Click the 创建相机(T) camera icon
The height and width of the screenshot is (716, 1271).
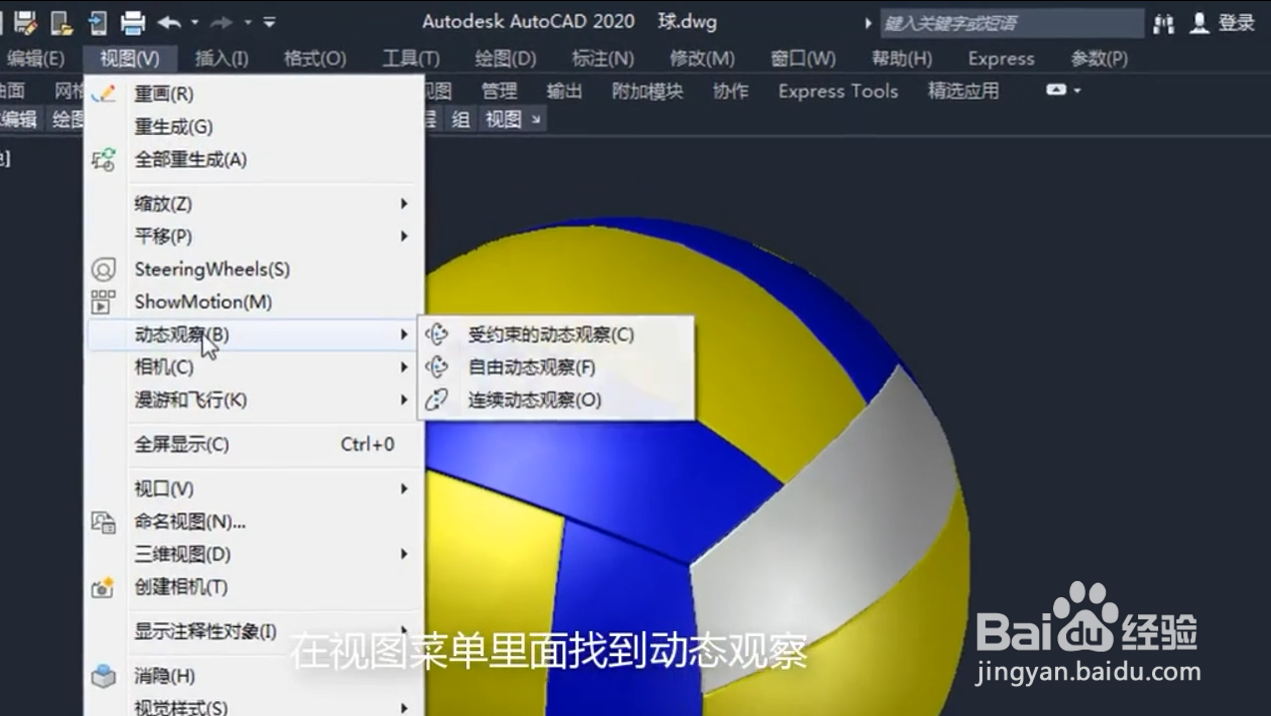104,588
